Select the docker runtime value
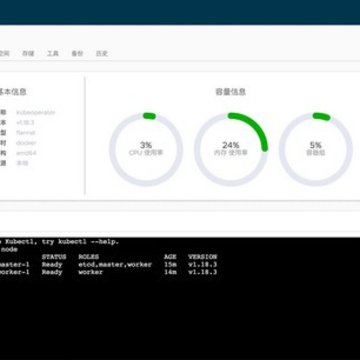360x360 pixels. 26,143
